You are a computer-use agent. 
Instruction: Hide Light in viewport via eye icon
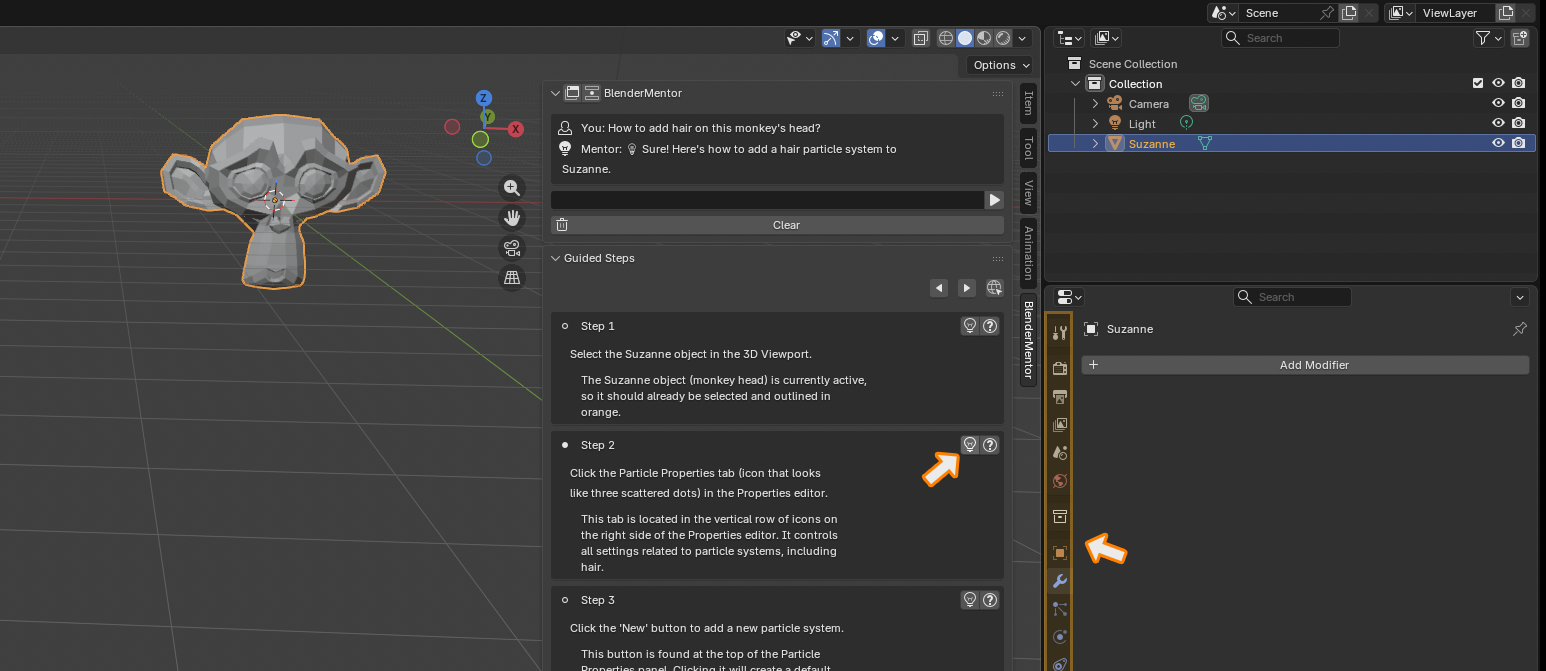(x=1498, y=124)
